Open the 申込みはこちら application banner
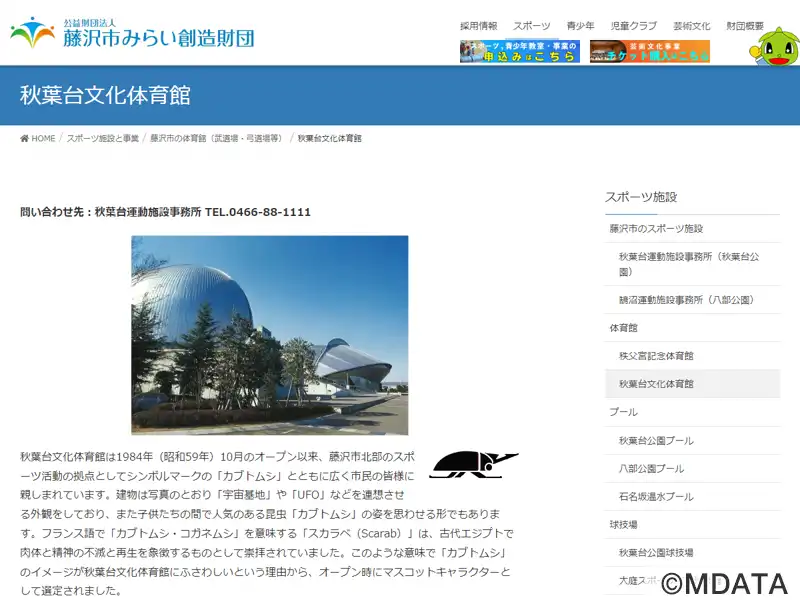800x600 pixels. 520,51
